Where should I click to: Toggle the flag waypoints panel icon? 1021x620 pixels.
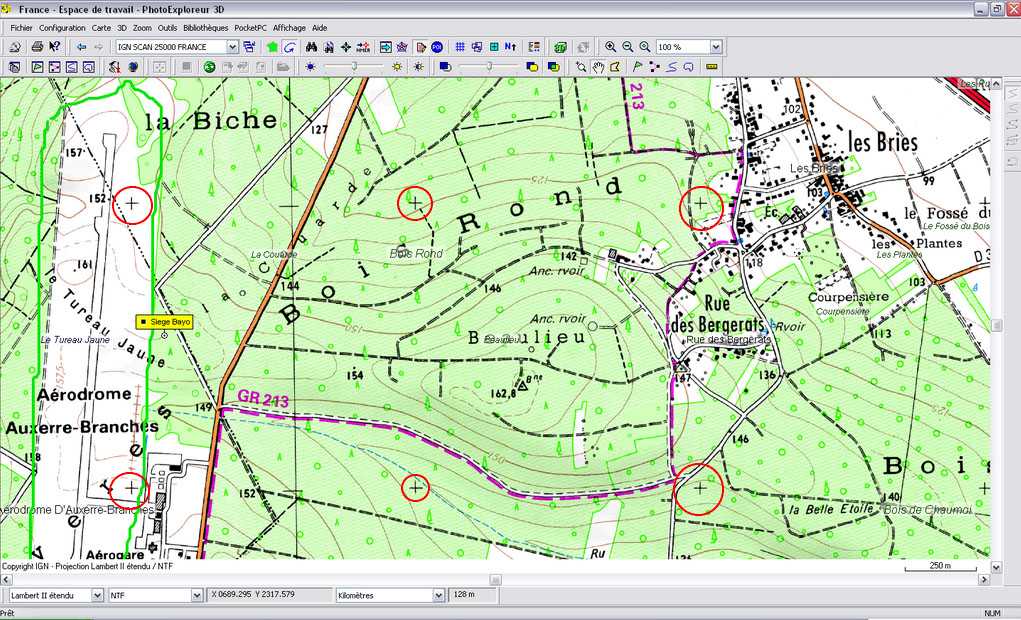(x=37, y=66)
